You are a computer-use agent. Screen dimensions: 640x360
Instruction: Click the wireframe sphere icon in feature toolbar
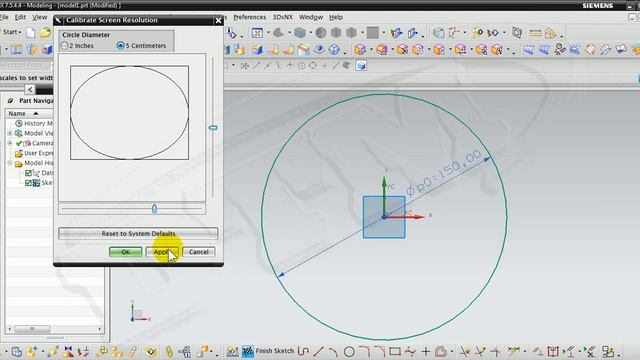point(334,50)
